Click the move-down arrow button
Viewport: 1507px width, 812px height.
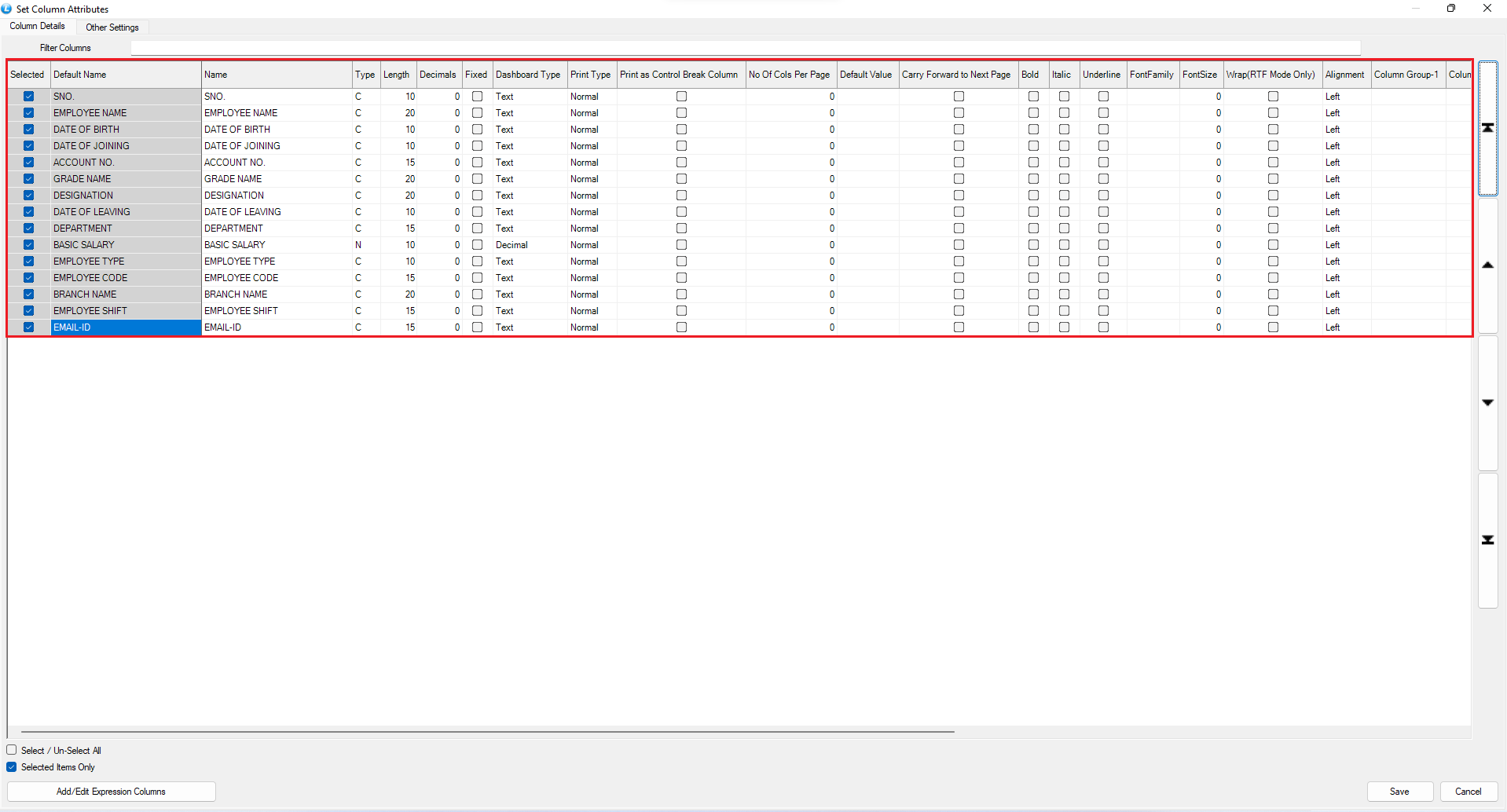[1487, 403]
